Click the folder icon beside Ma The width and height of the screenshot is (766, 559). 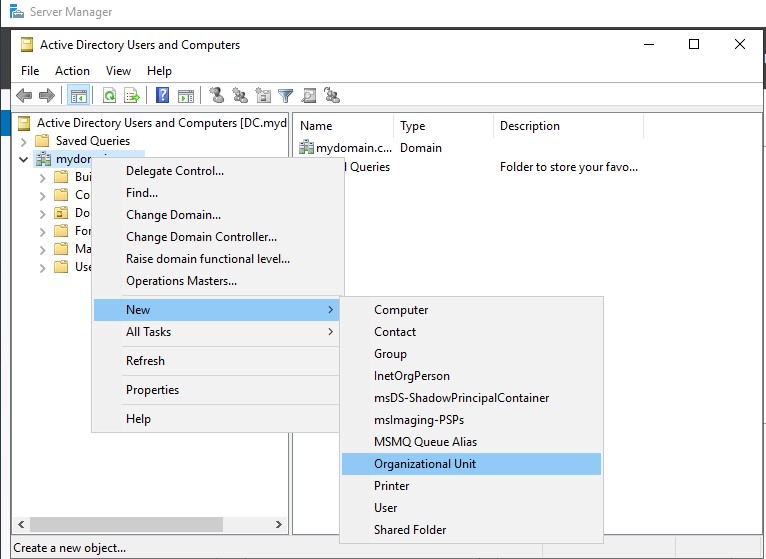pyautogui.click(x=61, y=249)
